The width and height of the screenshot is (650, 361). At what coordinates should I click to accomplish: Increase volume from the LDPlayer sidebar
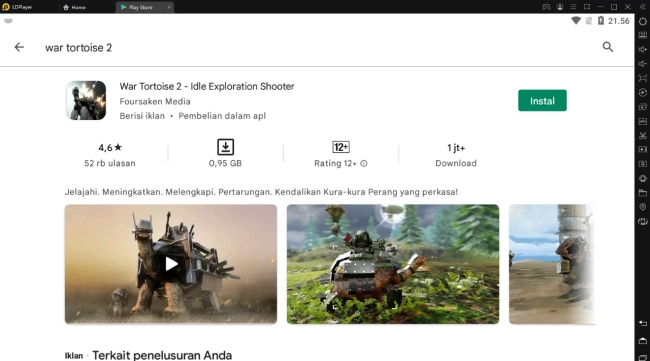643,49
